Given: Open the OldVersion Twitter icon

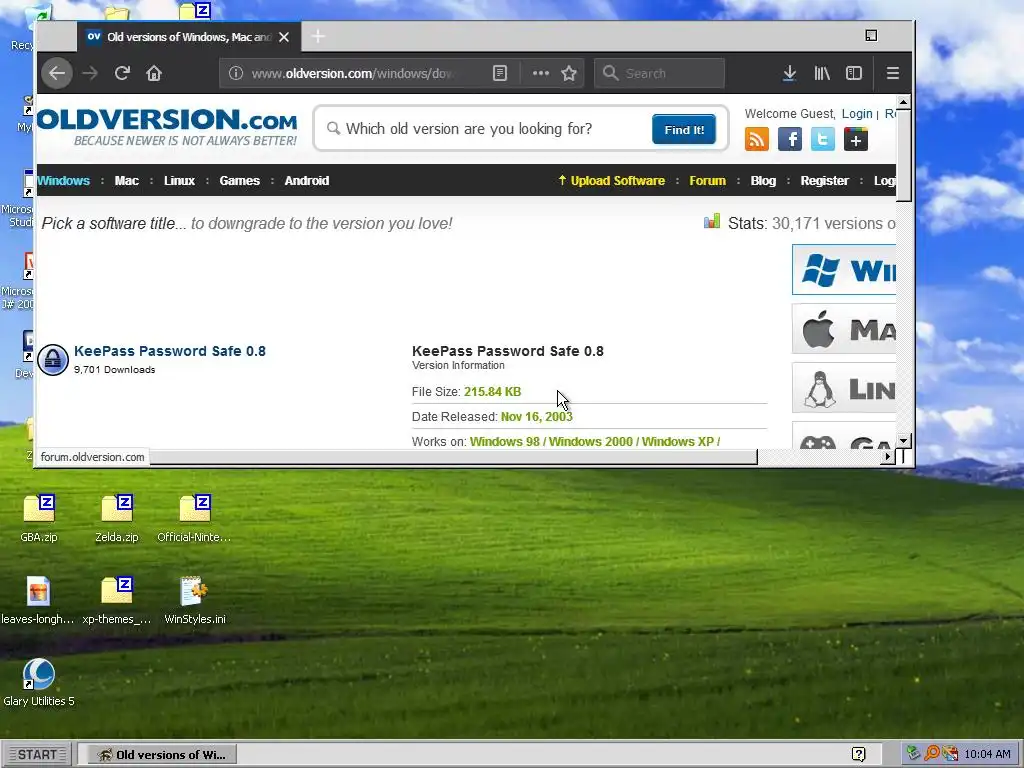Looking at the screenshot, I should tap(823, 139).
